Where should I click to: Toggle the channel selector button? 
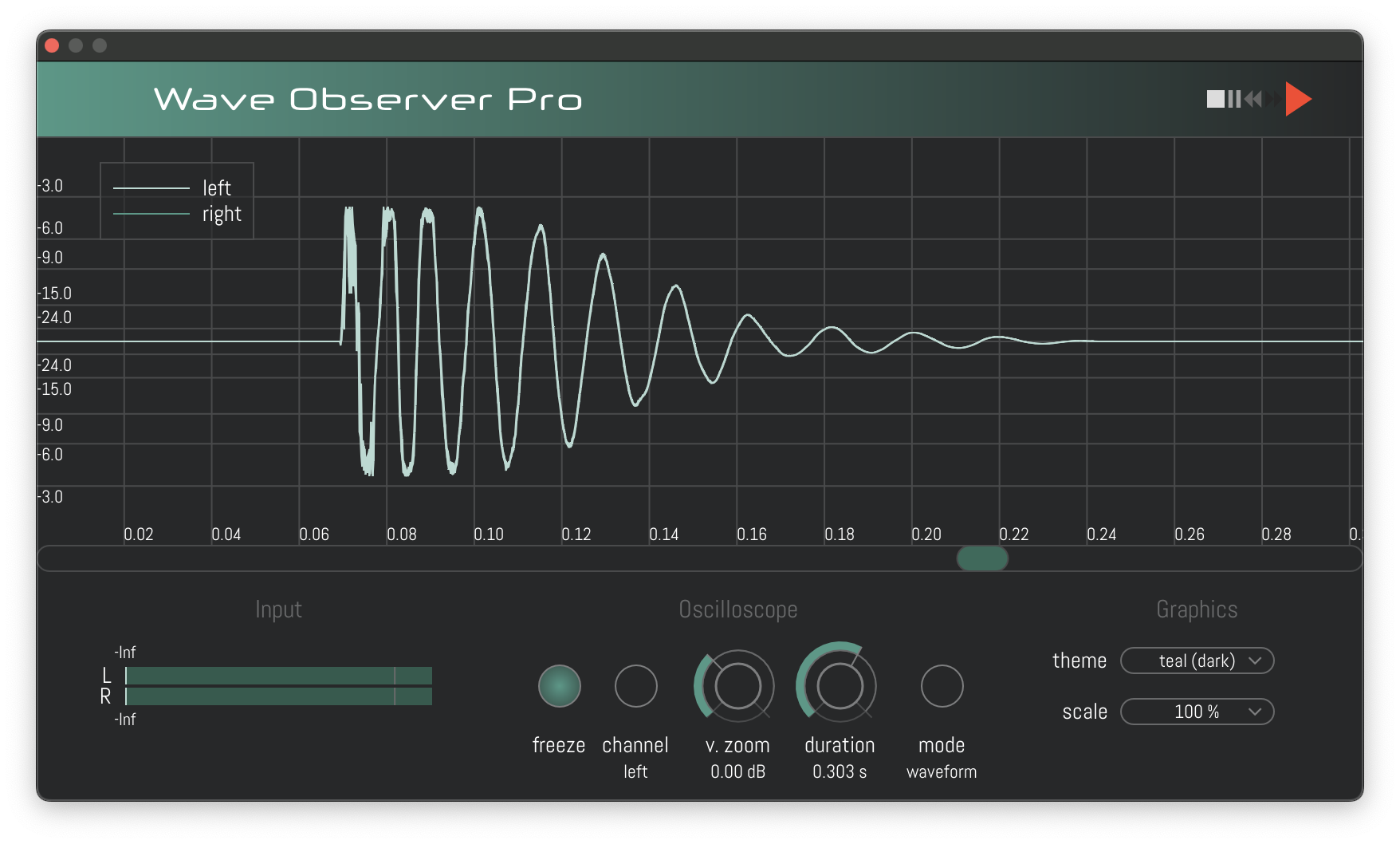pos(635,686)
